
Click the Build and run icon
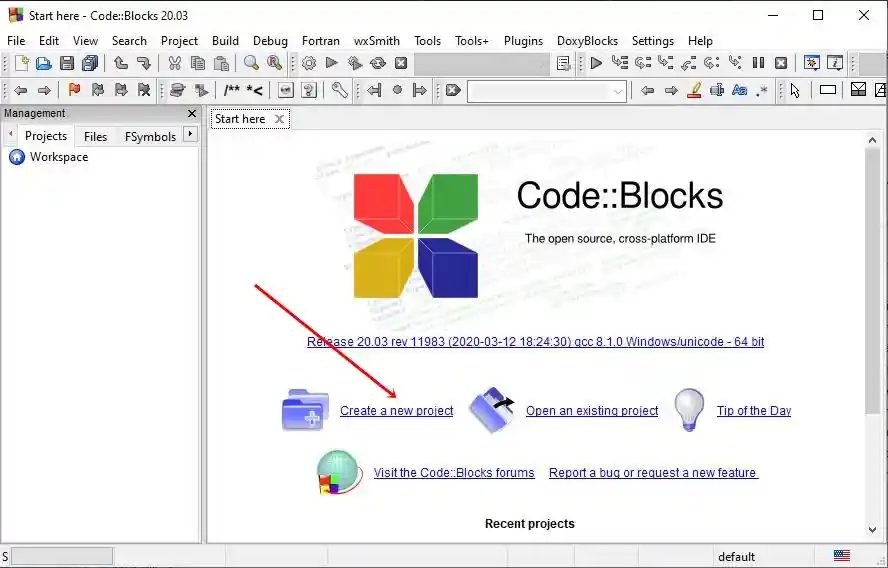point(355,63)
